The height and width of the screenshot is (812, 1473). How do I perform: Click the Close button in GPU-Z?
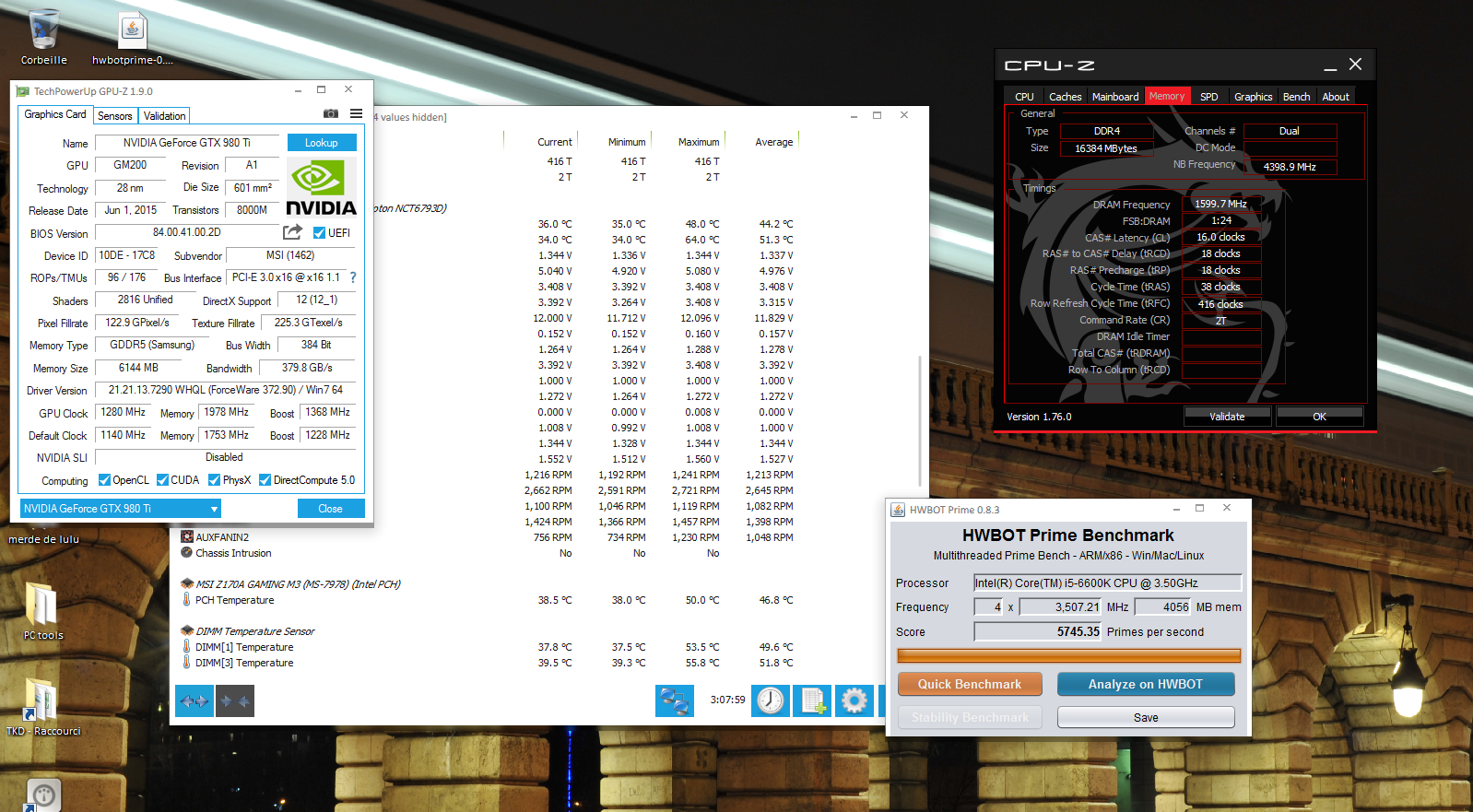point(331,509)
